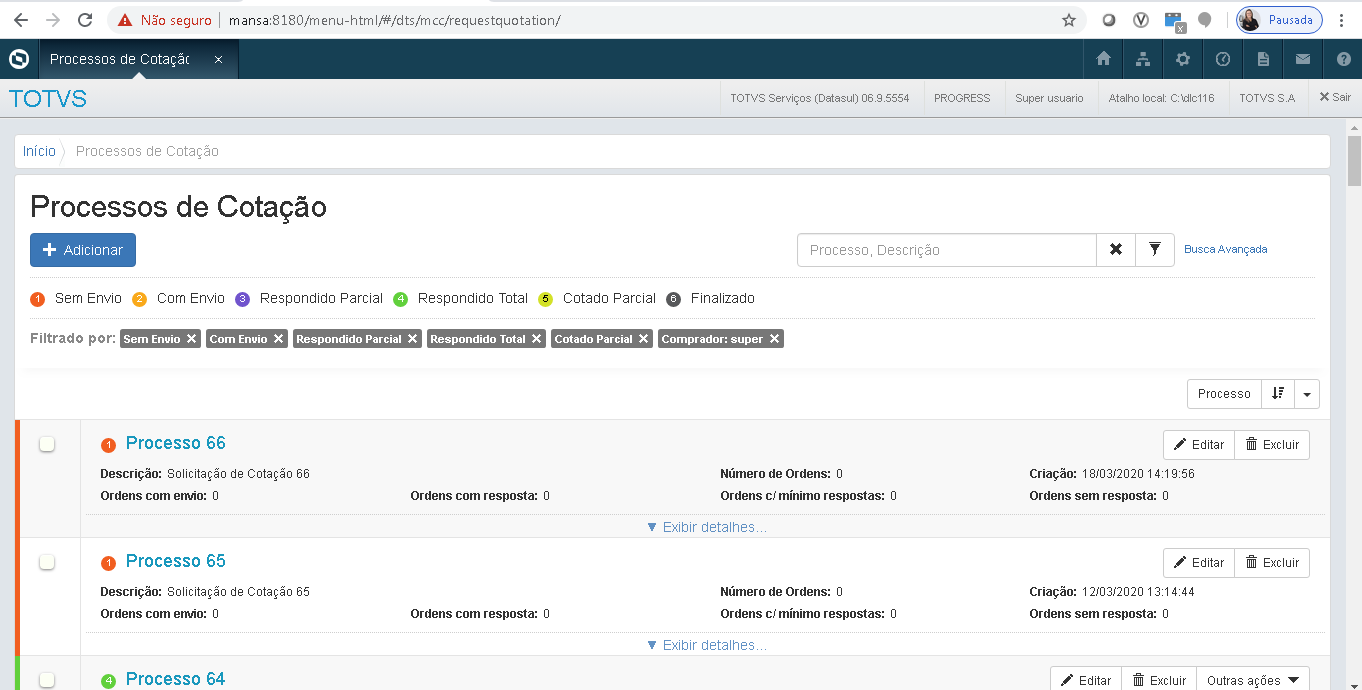Image resolution: width=1362 pixels, height=690 pixels.
Task: Click 'Excluir' for Processo 65
Action: 1272,563
